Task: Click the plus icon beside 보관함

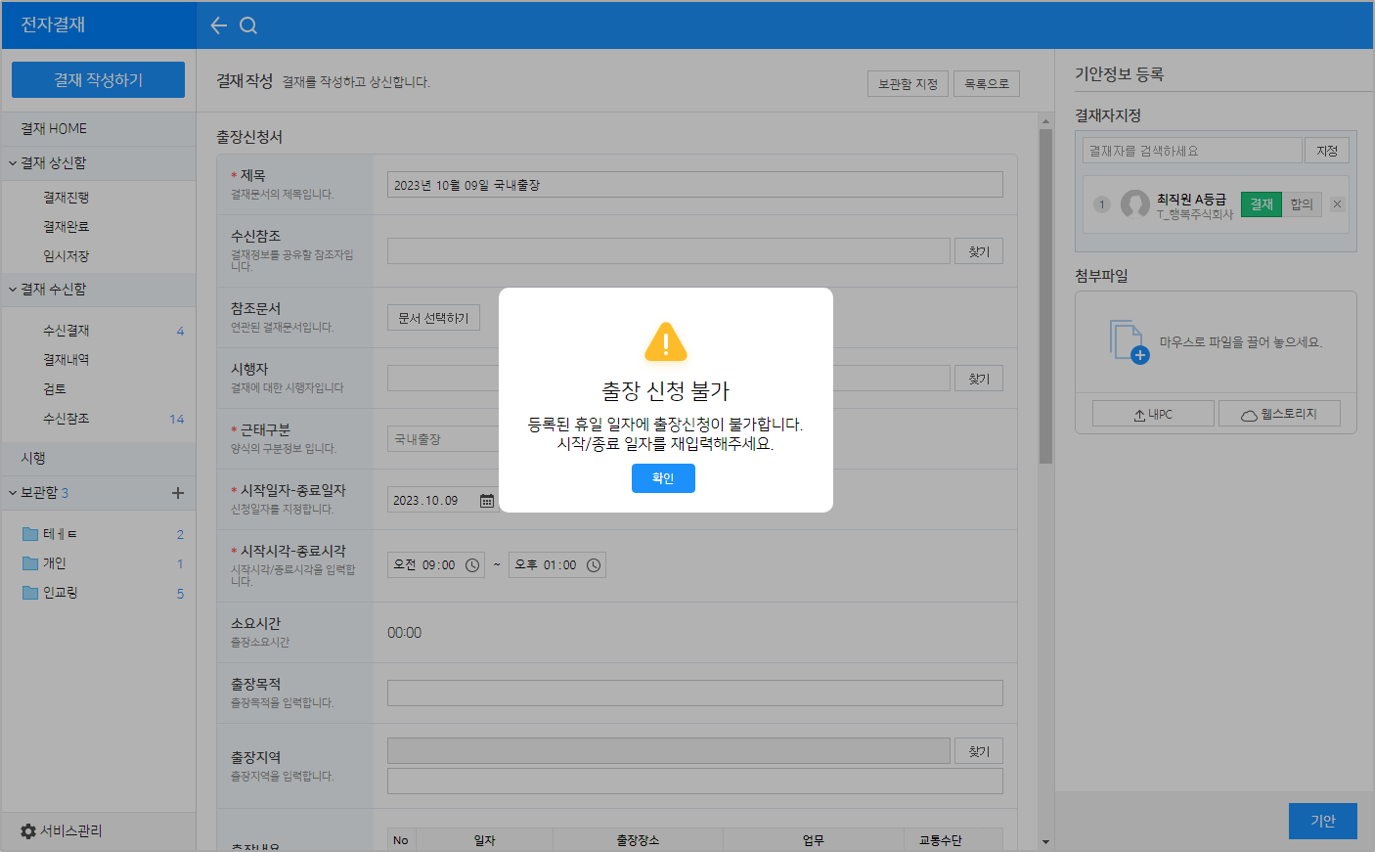Action: coord(178,493)
